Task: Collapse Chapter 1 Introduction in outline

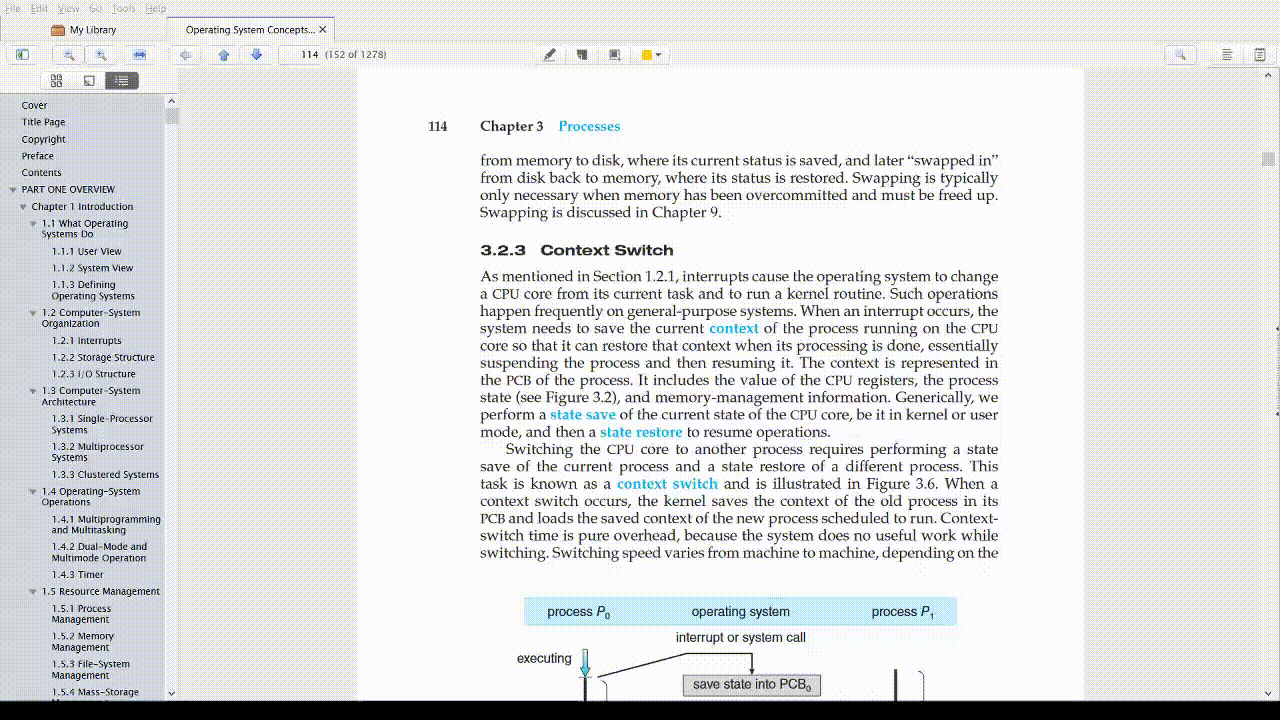Action: coord(23,207)
